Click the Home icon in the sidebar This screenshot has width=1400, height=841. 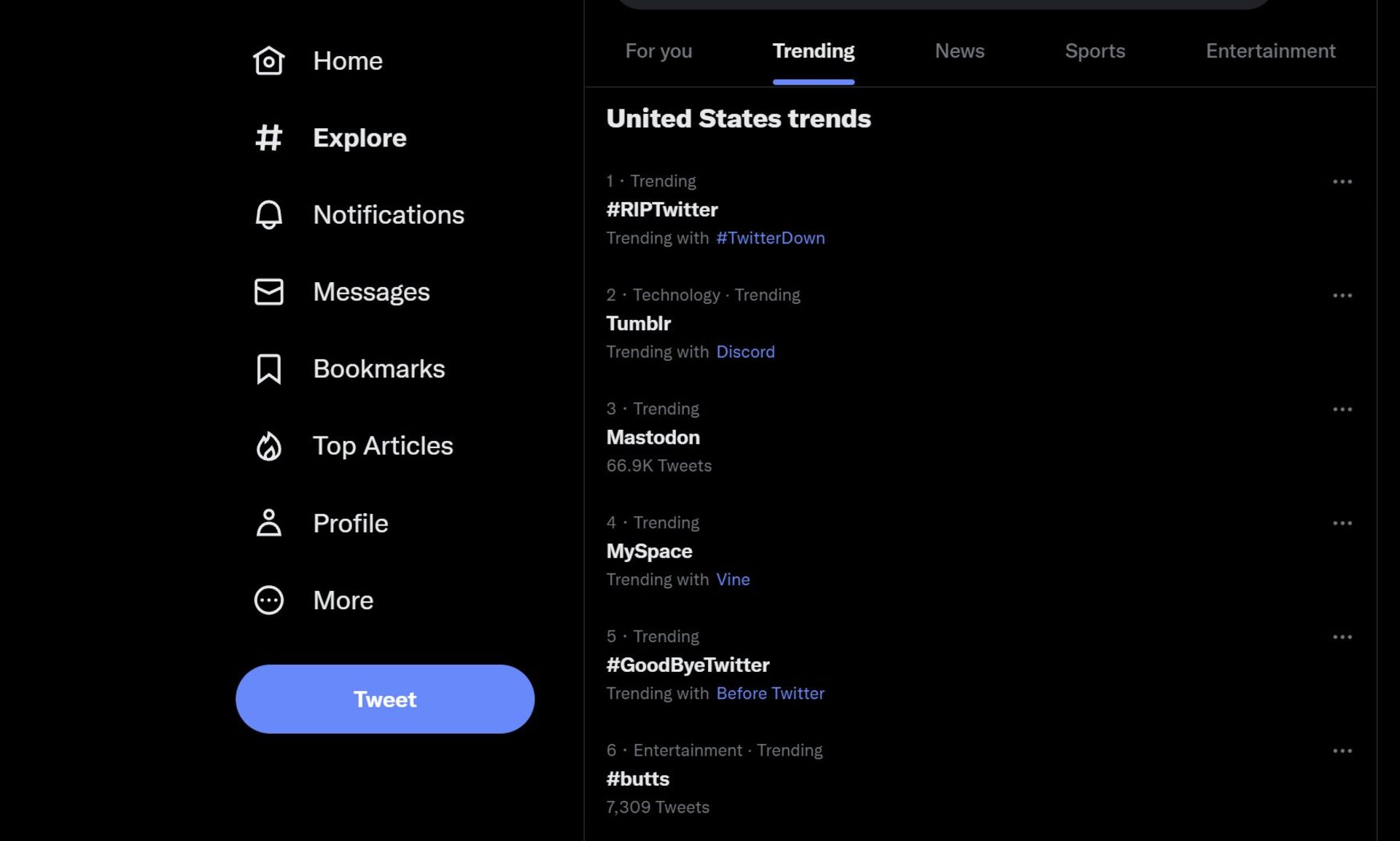[268, 61]
